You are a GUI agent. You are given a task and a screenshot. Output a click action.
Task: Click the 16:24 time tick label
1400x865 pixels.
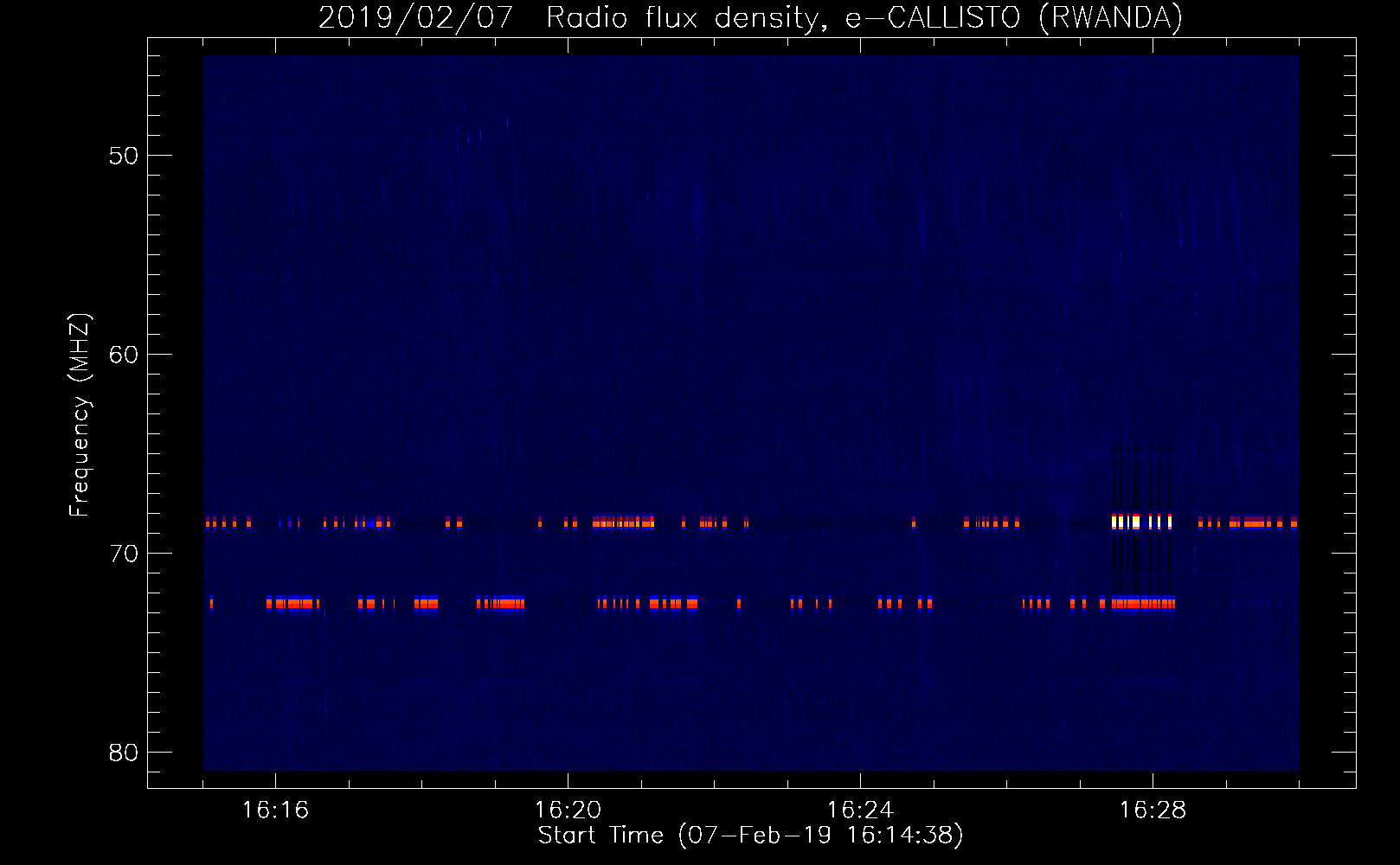click(x=860, y=810)
